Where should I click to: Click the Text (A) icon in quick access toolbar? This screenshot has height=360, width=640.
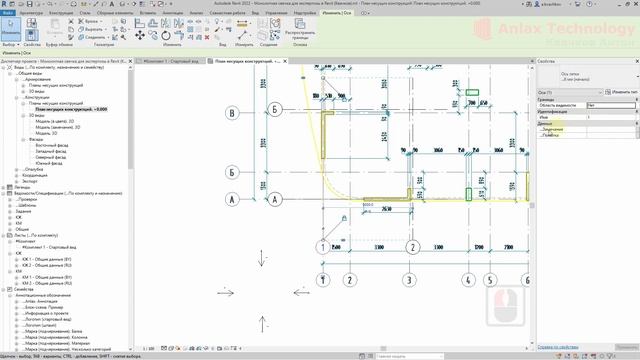[x=111, y=4]
